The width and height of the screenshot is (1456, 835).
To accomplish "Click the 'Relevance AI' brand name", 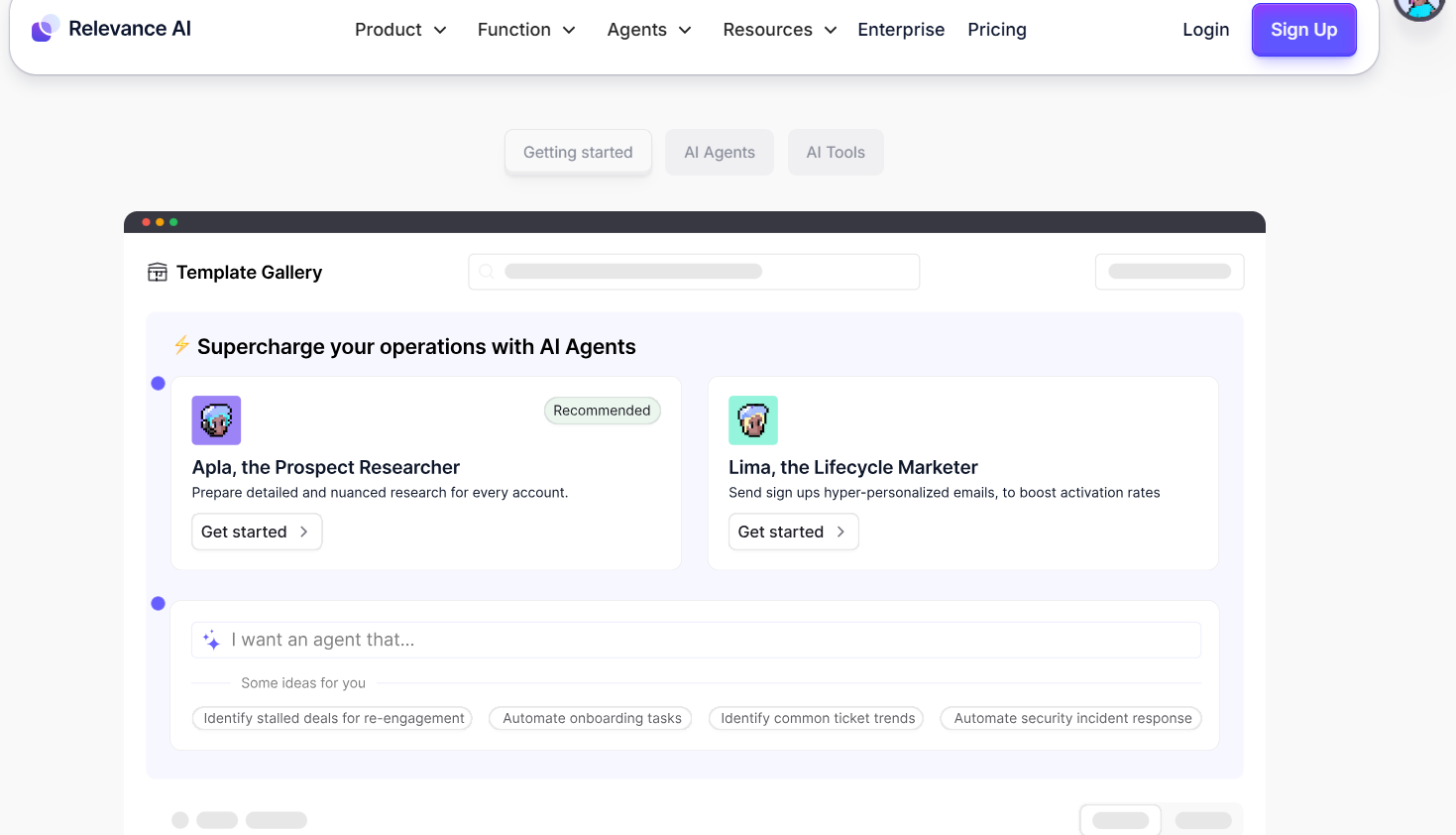I will point(130,29).
